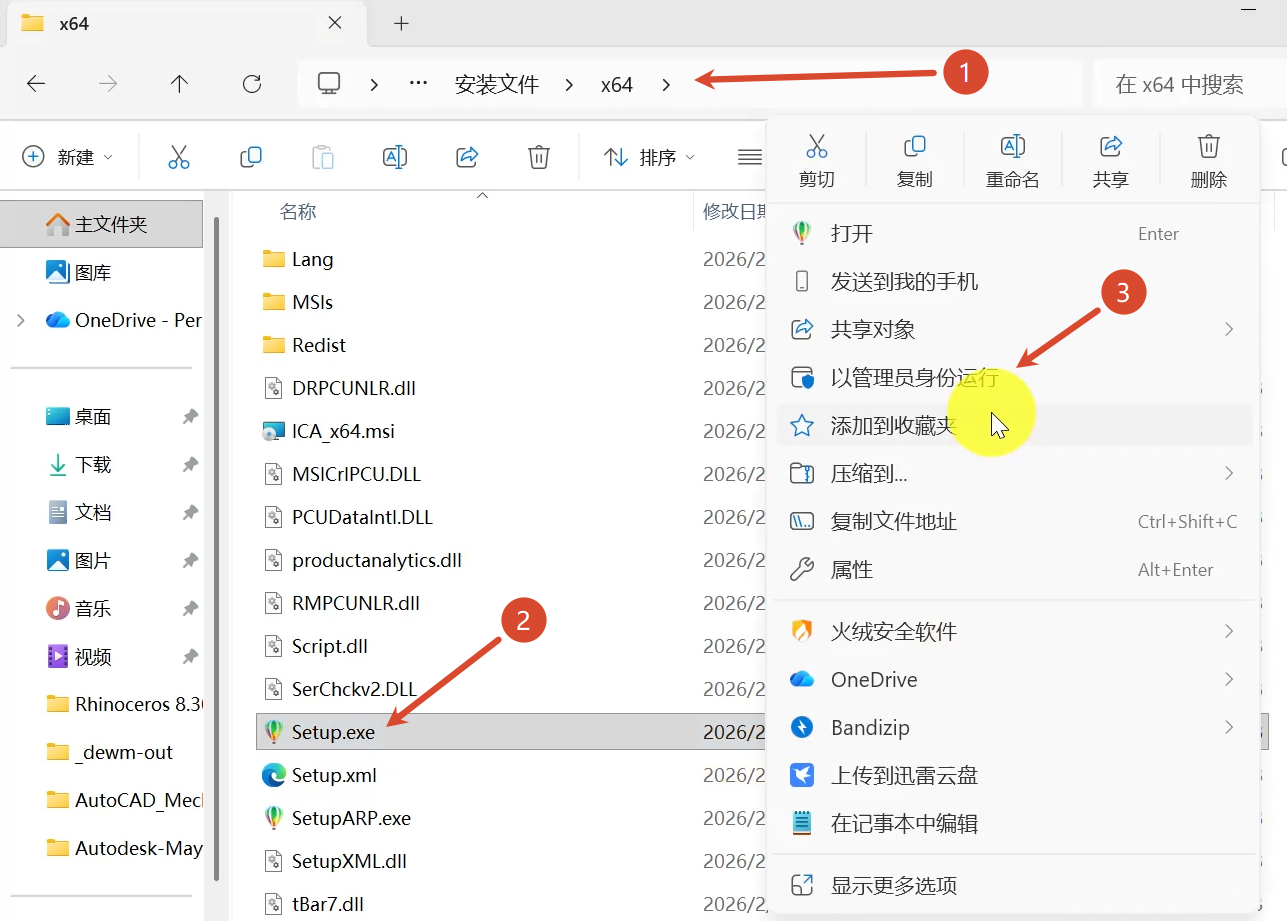Select the Lang folder
The width and height of the screenshot is (1287, 921).
(298, 260)
